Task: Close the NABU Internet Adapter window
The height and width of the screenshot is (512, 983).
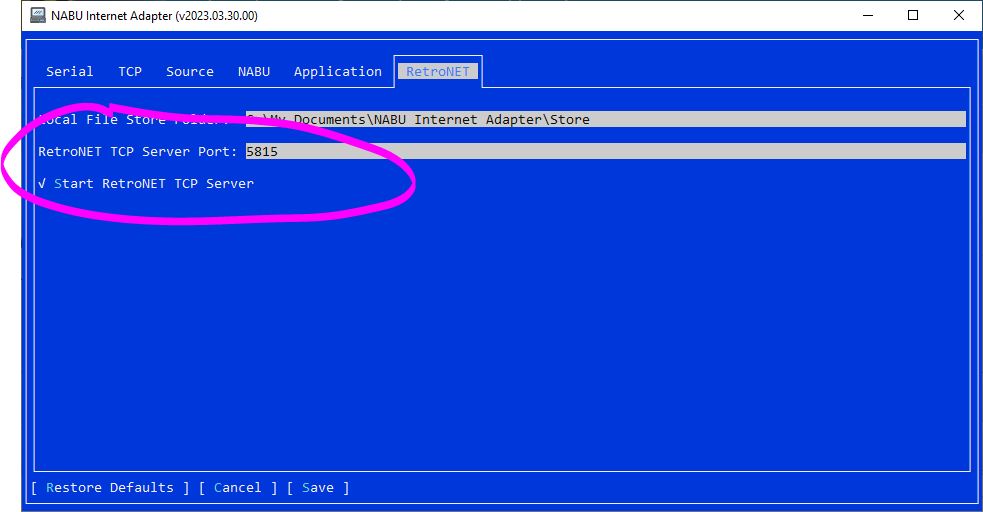Action: pyautogui.click(x=959, y=15)
